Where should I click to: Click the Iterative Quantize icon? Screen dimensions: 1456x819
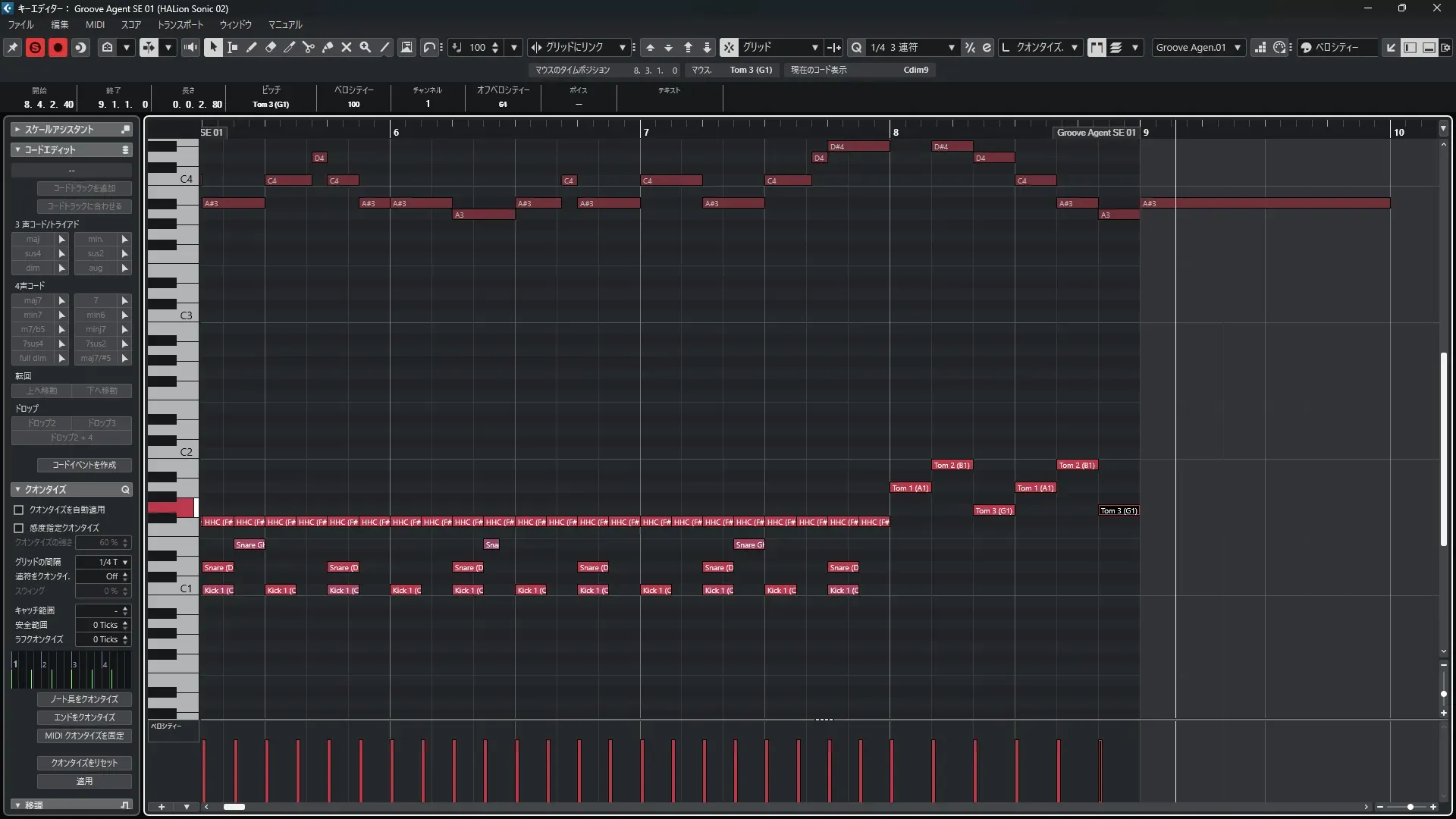[970, 47]
